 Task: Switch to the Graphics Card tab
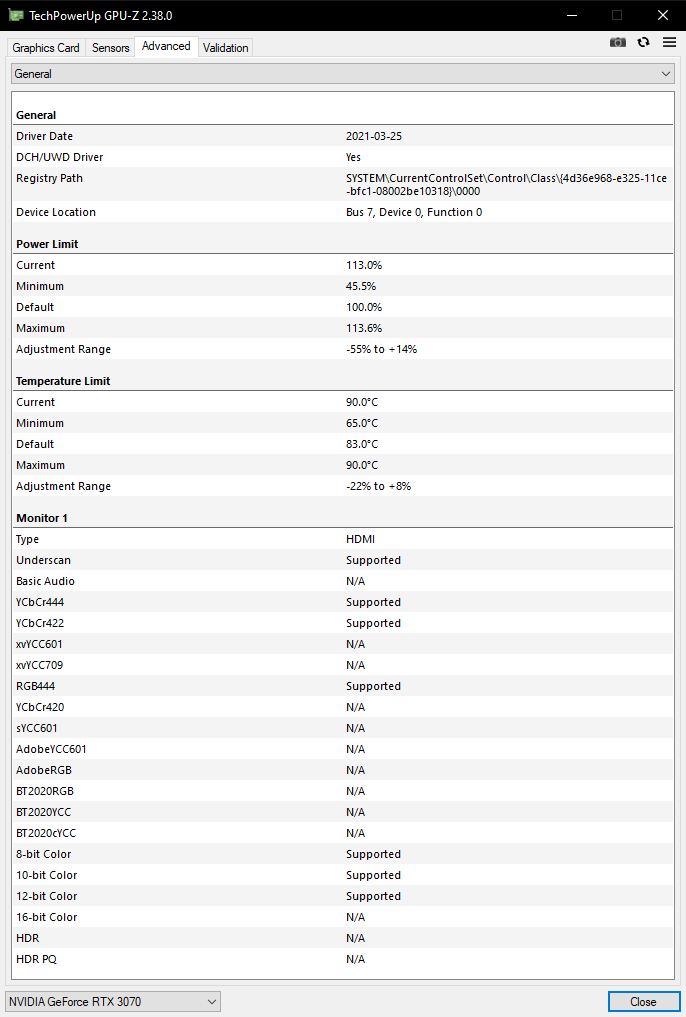click(46, 48)
